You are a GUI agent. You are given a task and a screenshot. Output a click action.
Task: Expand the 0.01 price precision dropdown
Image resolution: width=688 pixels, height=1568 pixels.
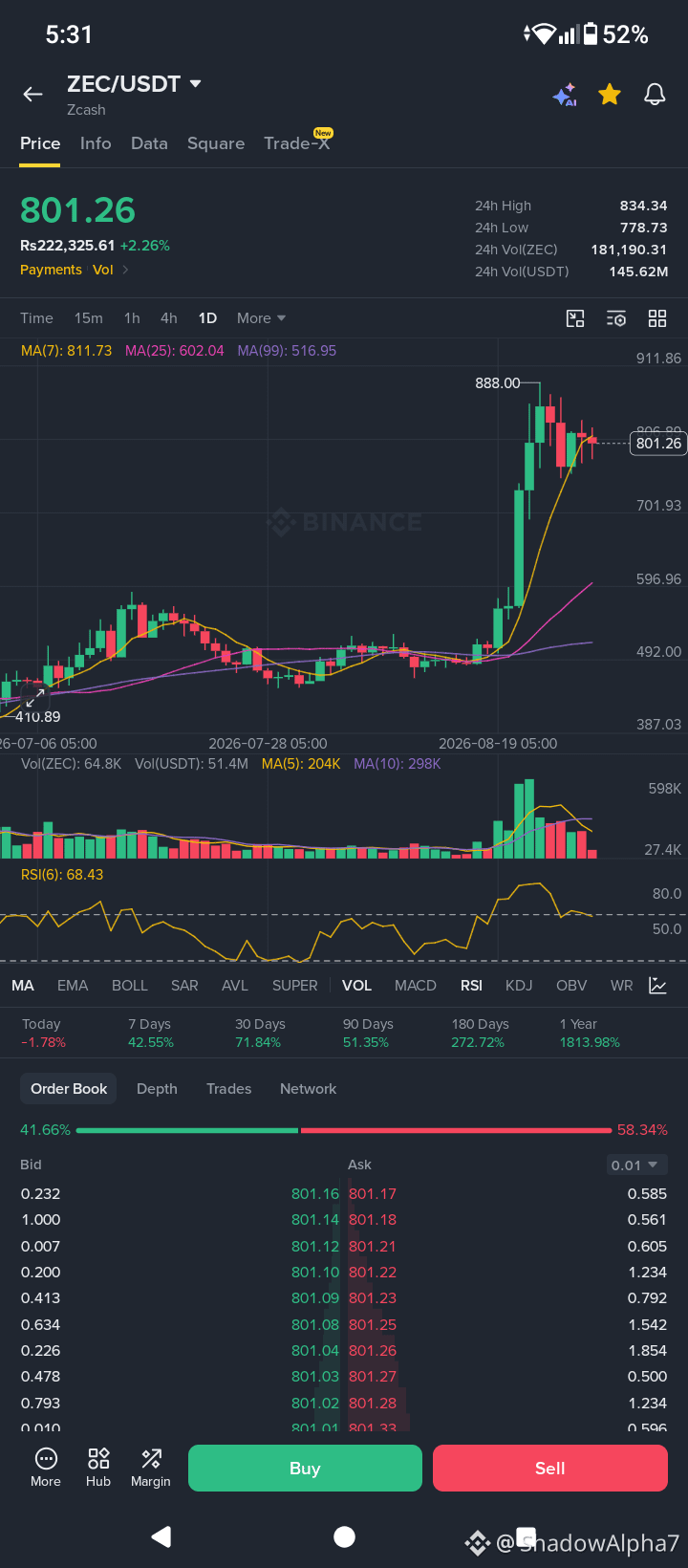pyautogui.click(x=636, y=1165)
